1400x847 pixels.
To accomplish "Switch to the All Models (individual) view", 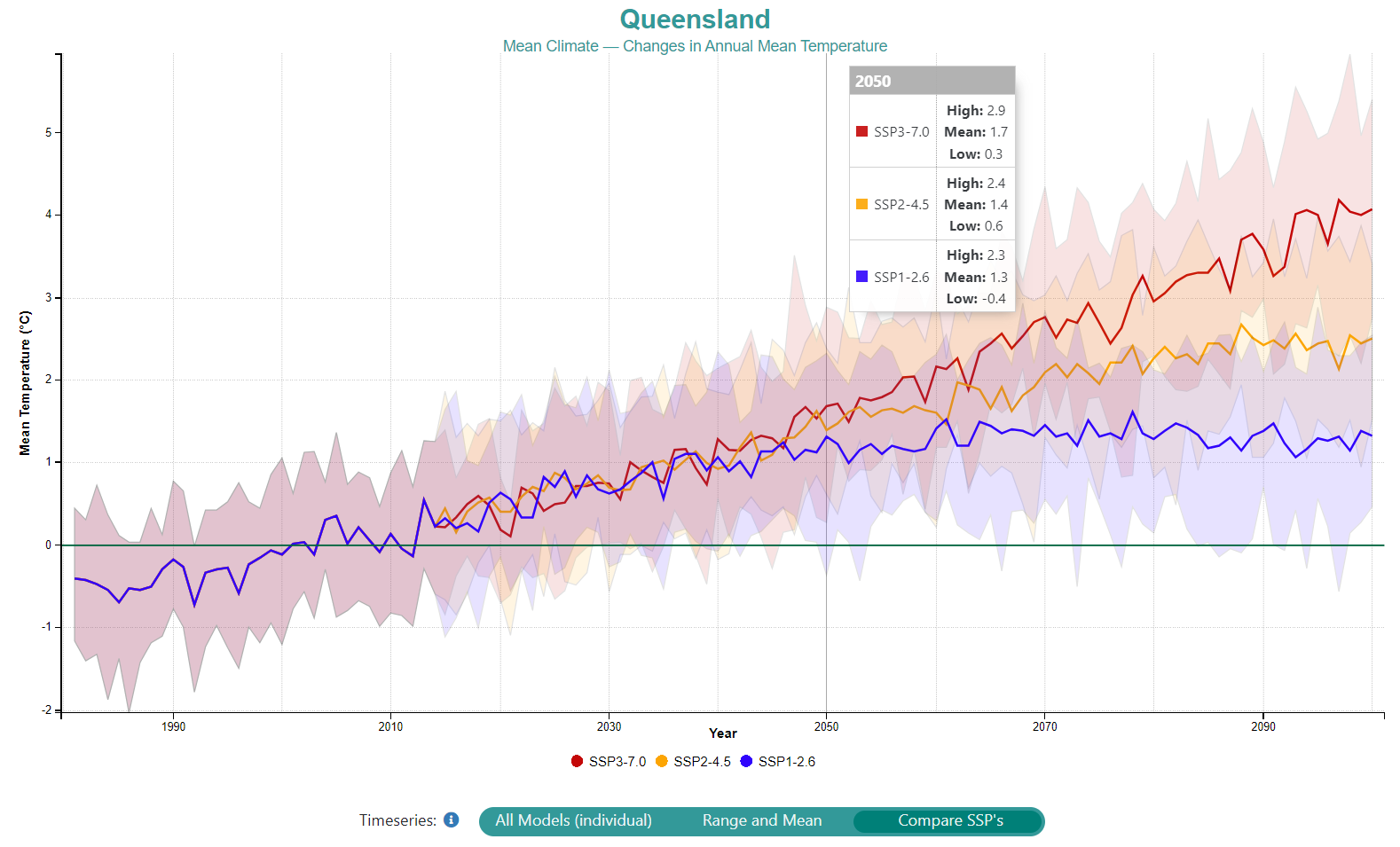I will point(572,820).
